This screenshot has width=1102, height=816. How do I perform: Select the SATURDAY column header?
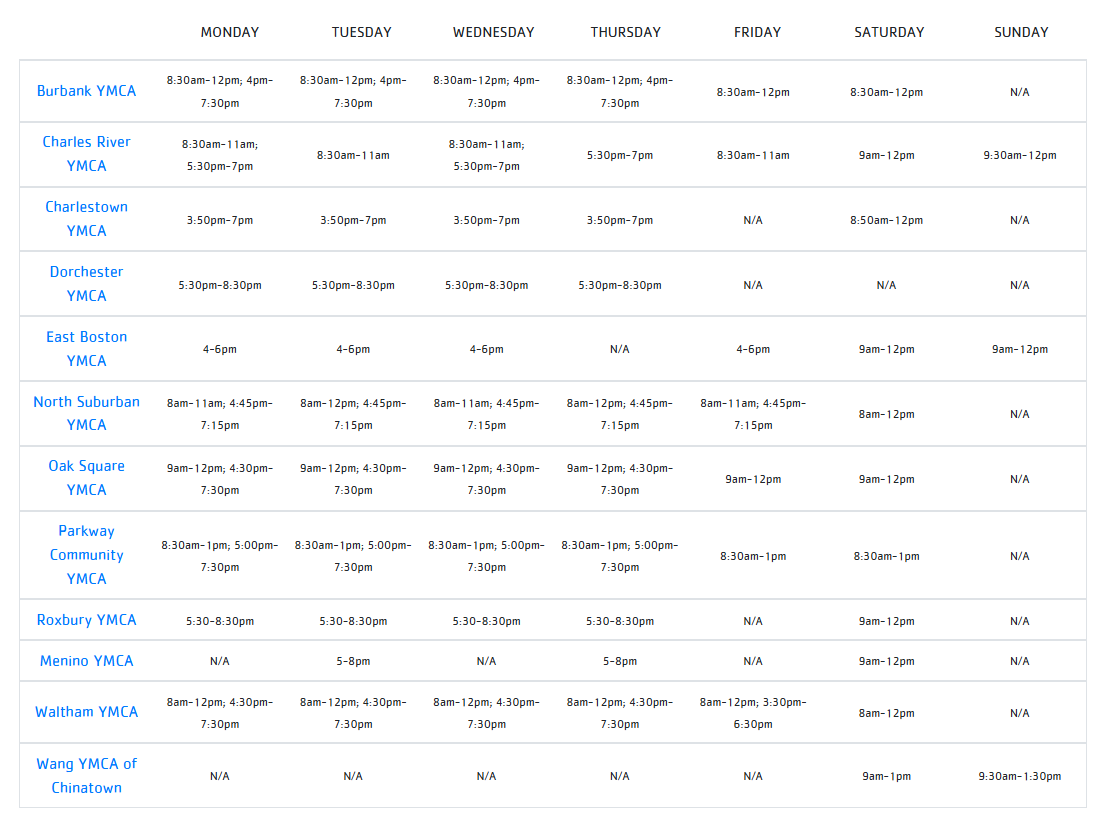pyautogui.click(x=889, y=32)
